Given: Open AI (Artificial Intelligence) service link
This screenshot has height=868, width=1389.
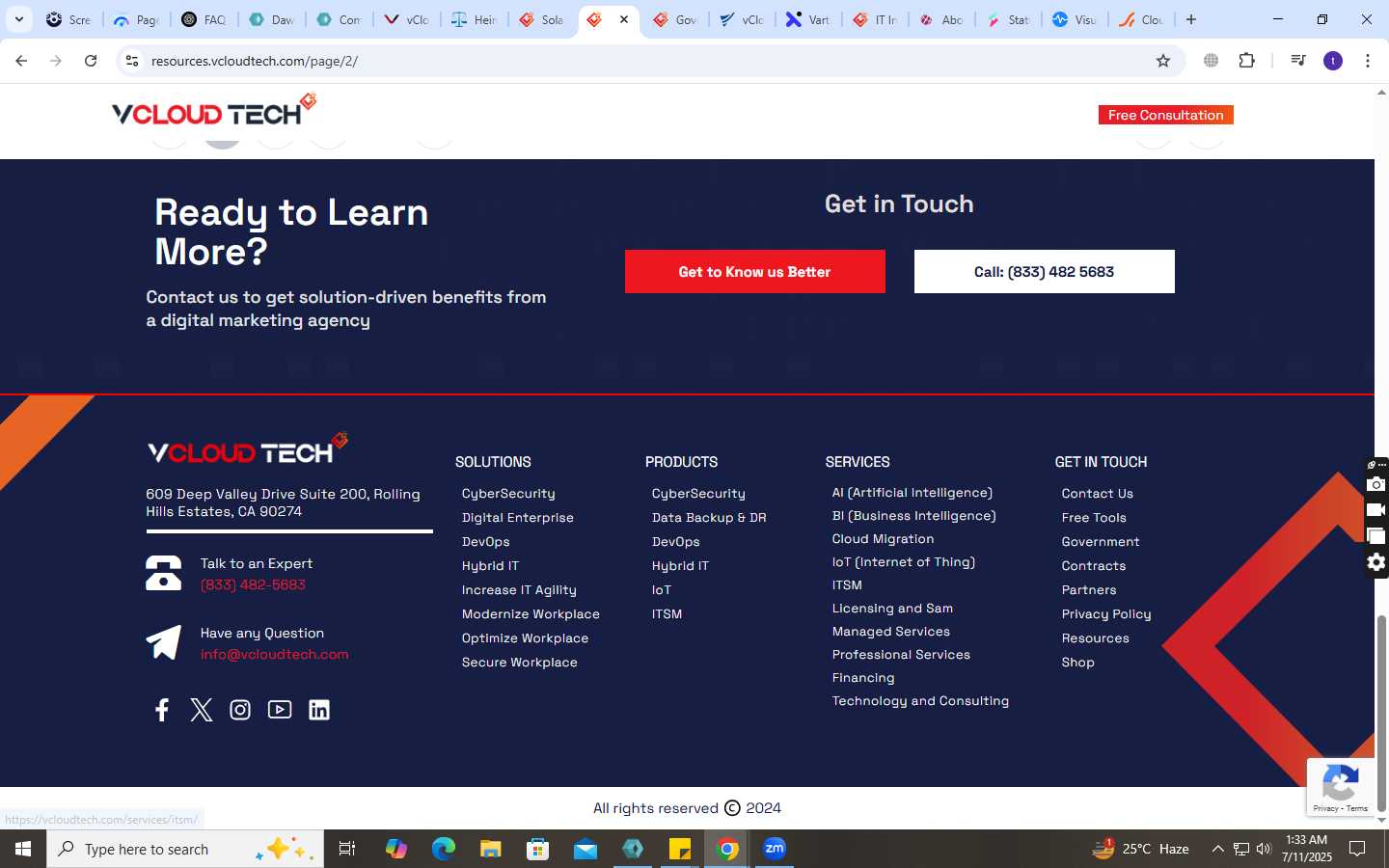Looking at the screenshot, I should coord(912,493).
